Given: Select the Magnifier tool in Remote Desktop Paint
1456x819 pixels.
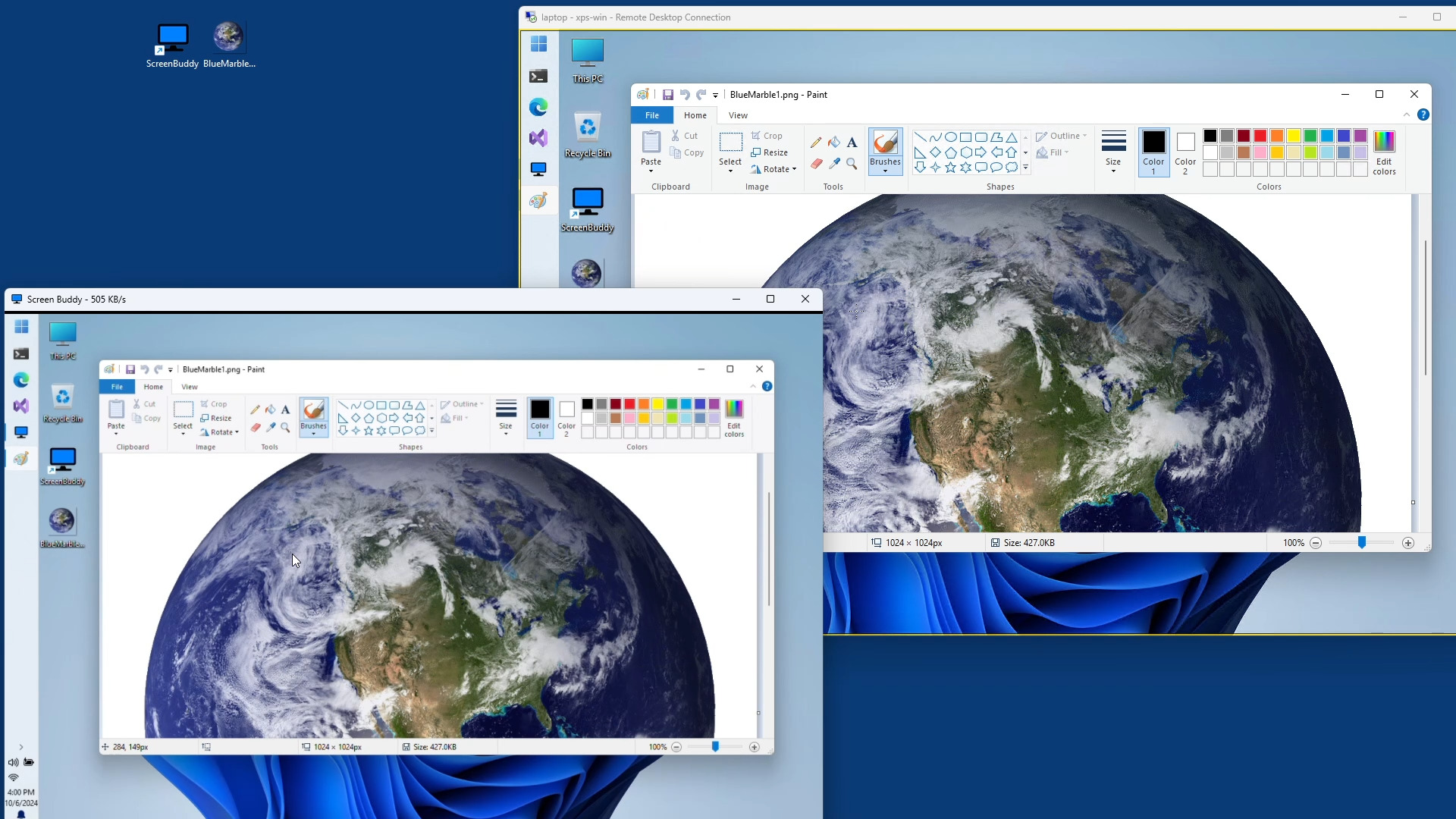Looking at the screenshot, I should pos(852,163).
